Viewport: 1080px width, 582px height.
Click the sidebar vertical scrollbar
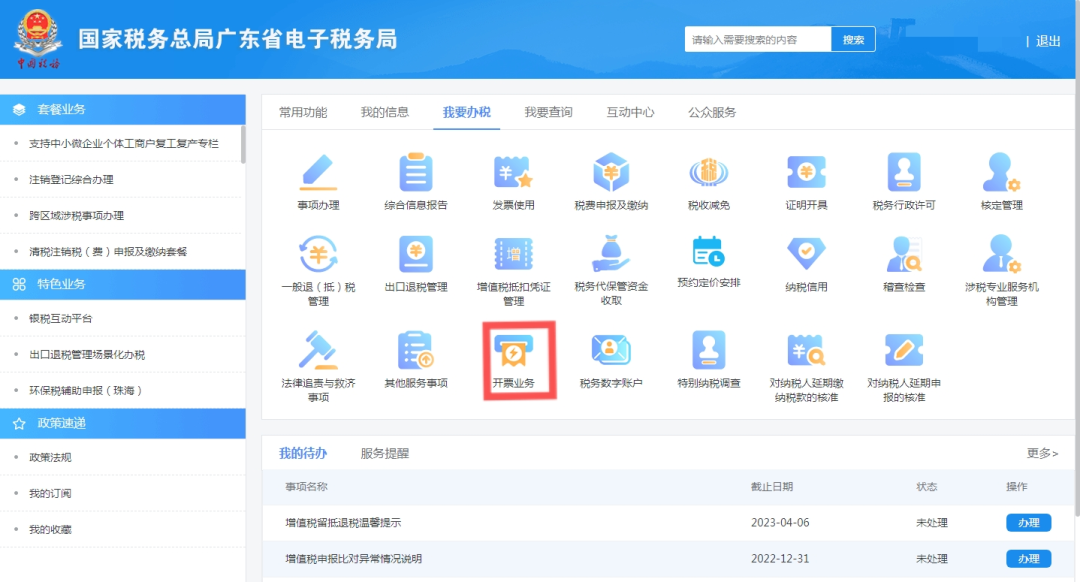(x=243, y=144)
